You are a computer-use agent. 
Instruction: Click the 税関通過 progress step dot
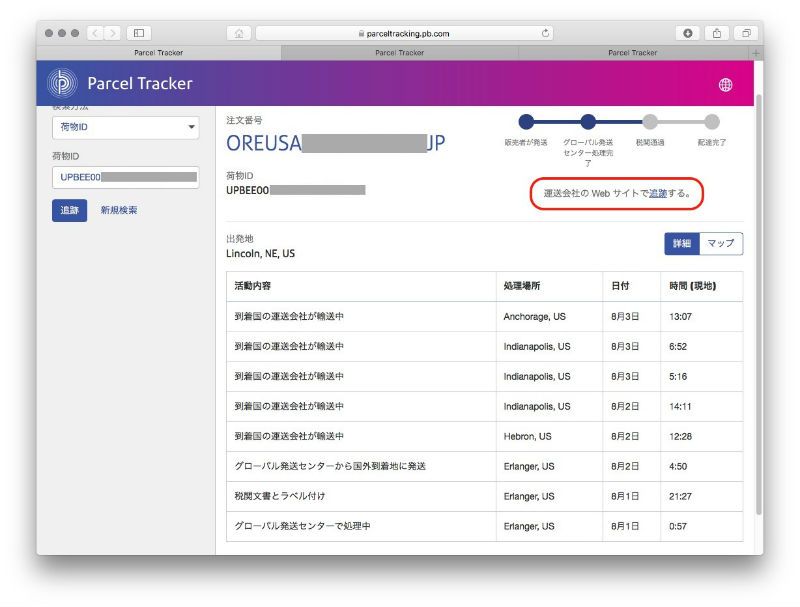click(650, 122)
